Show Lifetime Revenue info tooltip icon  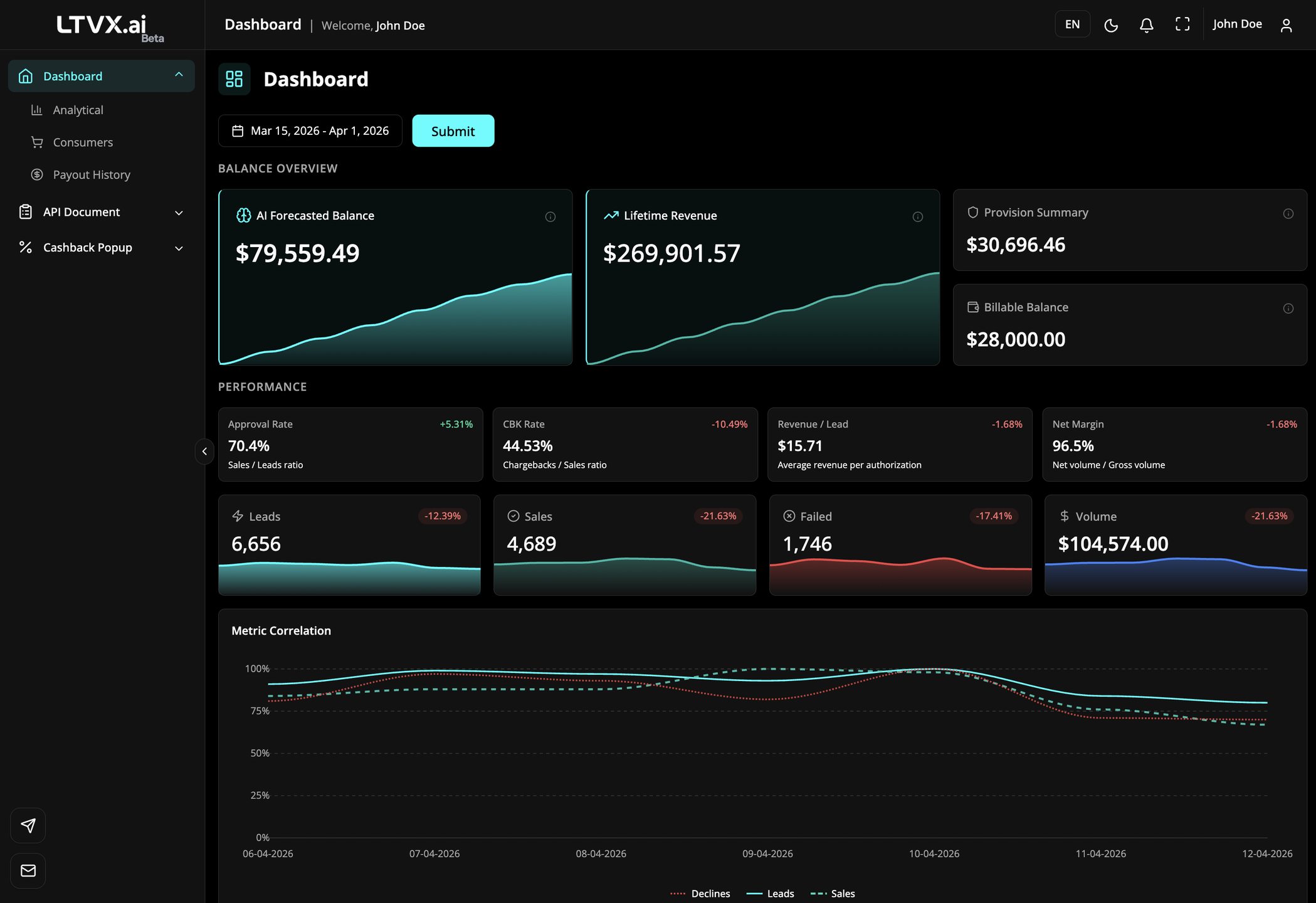point(917,217)
